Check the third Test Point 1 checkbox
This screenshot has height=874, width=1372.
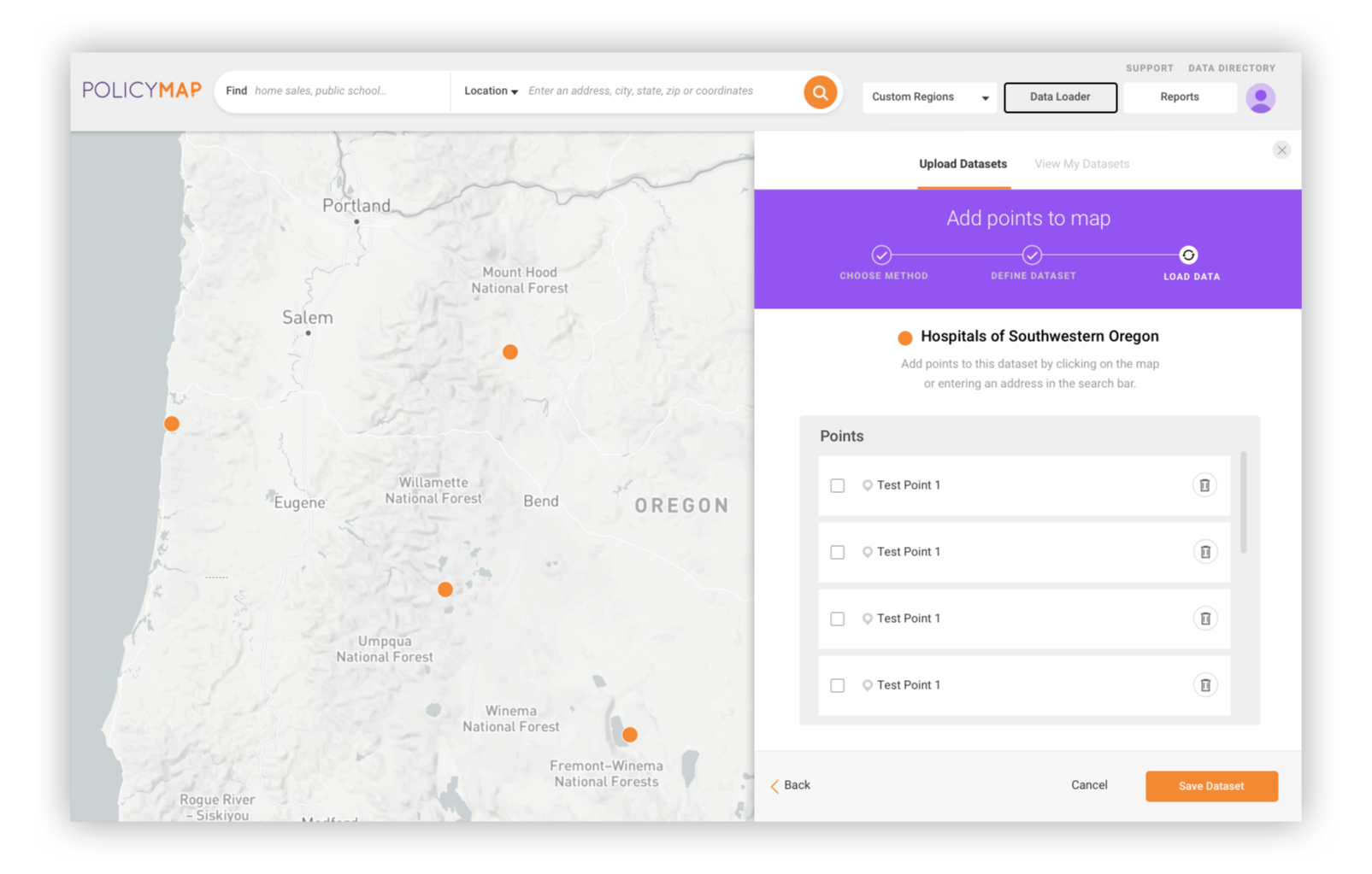coord(838,619)
